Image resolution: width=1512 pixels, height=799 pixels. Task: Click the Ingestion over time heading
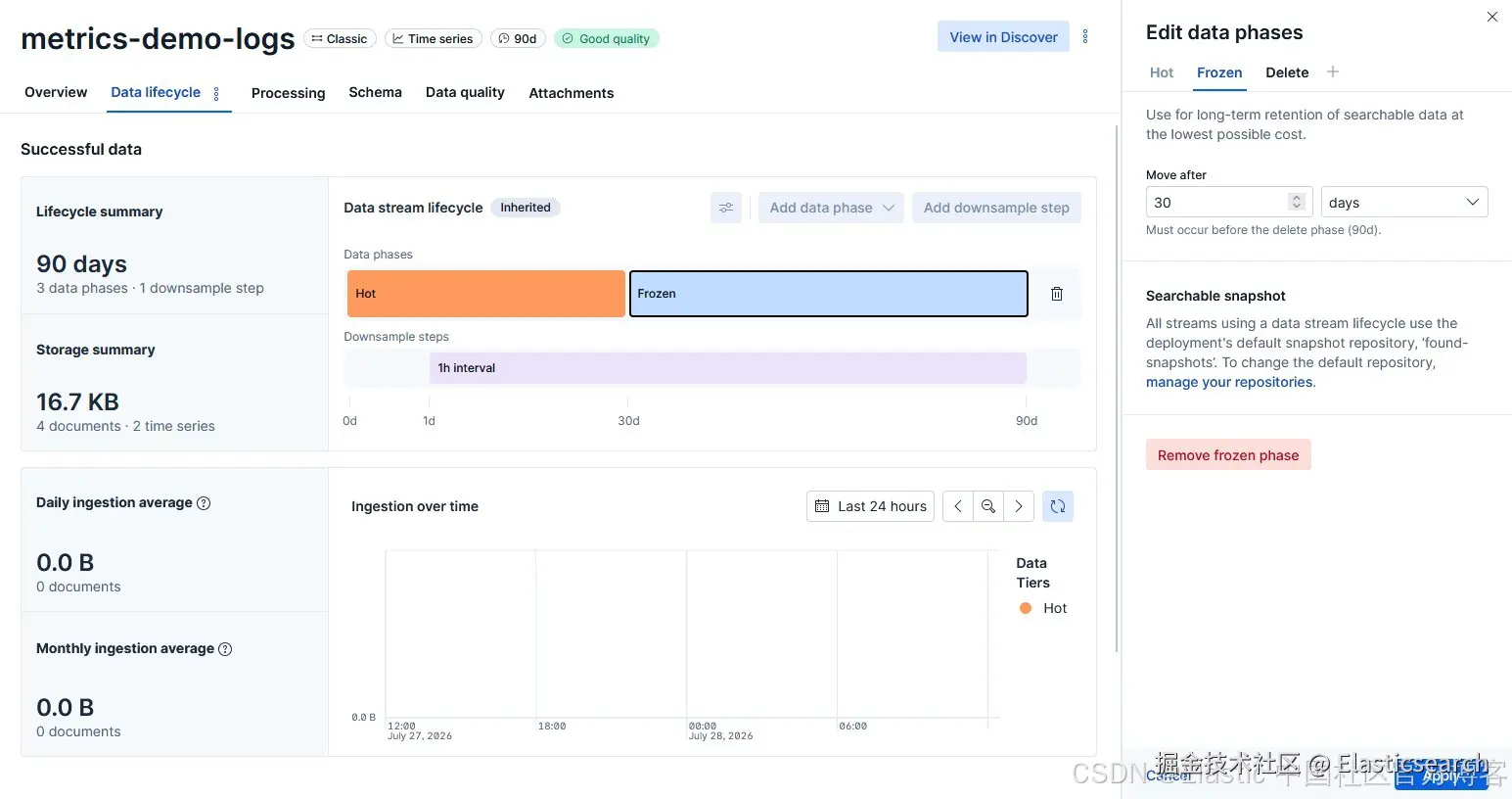click(415, 506)
